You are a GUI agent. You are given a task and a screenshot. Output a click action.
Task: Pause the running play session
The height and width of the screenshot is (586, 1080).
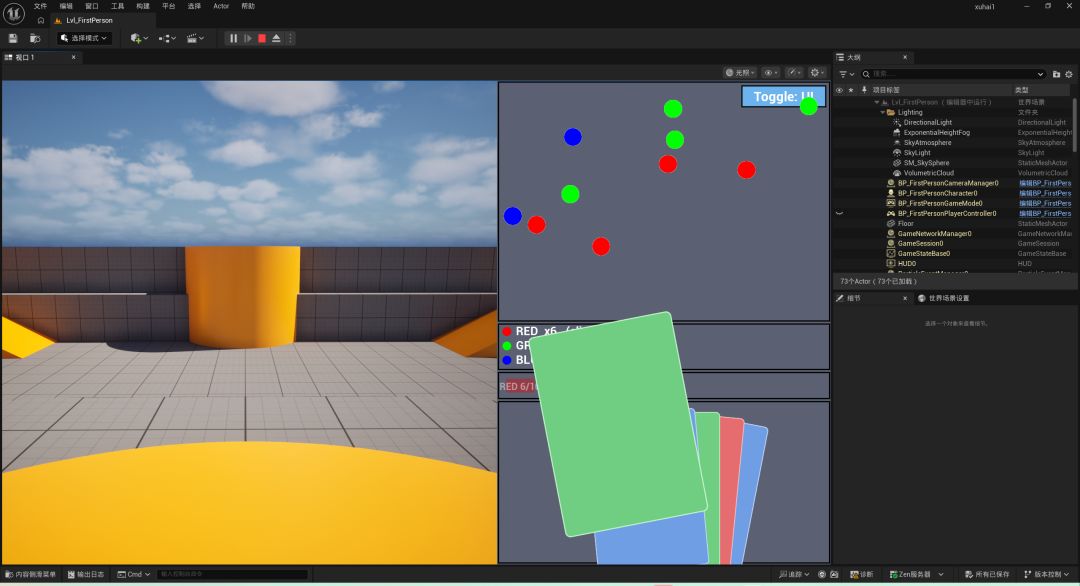[233, 39]
